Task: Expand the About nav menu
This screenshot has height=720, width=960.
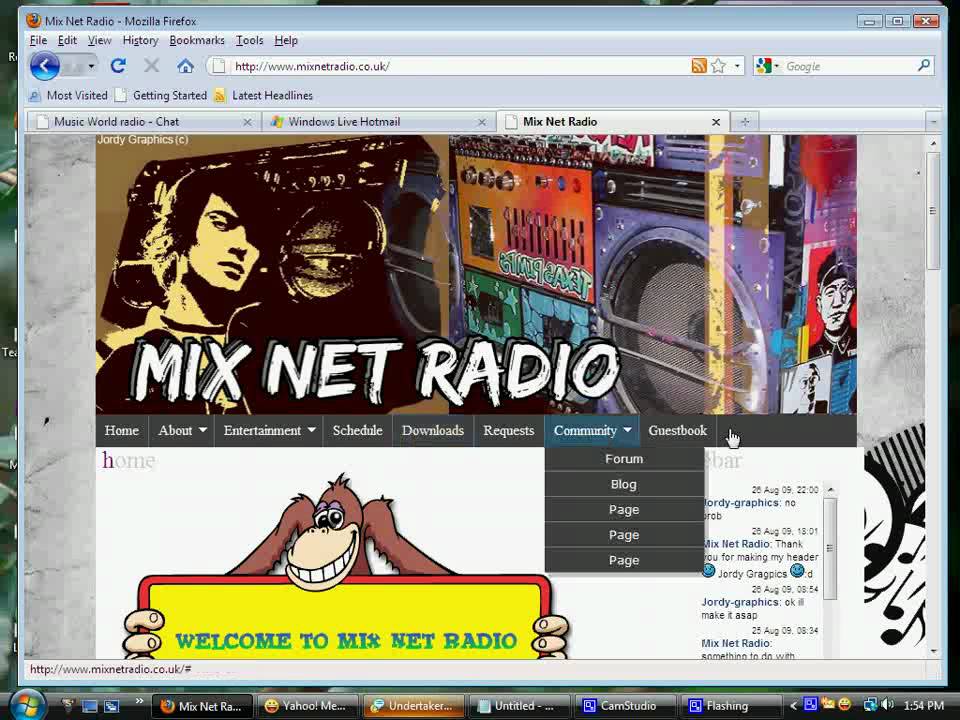Action: point(182,430)
